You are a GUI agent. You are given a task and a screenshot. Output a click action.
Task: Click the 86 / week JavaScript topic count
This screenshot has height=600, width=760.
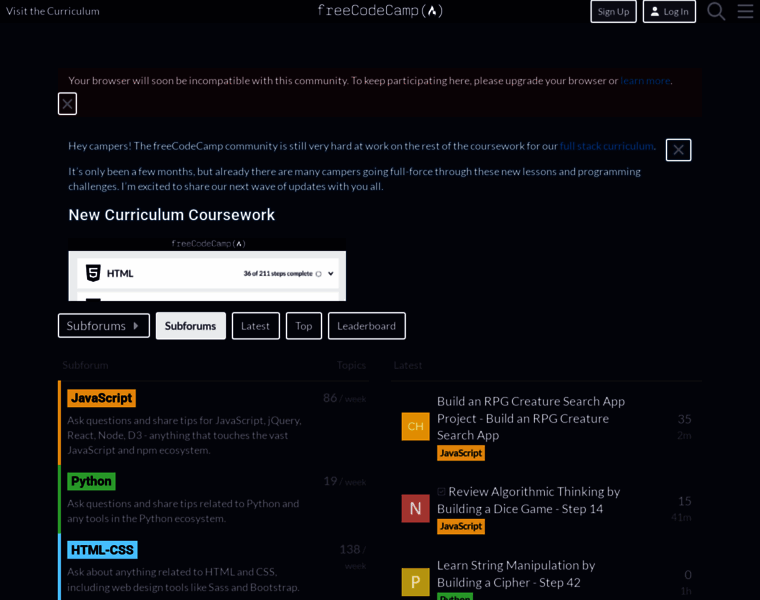tap(344, 398)
